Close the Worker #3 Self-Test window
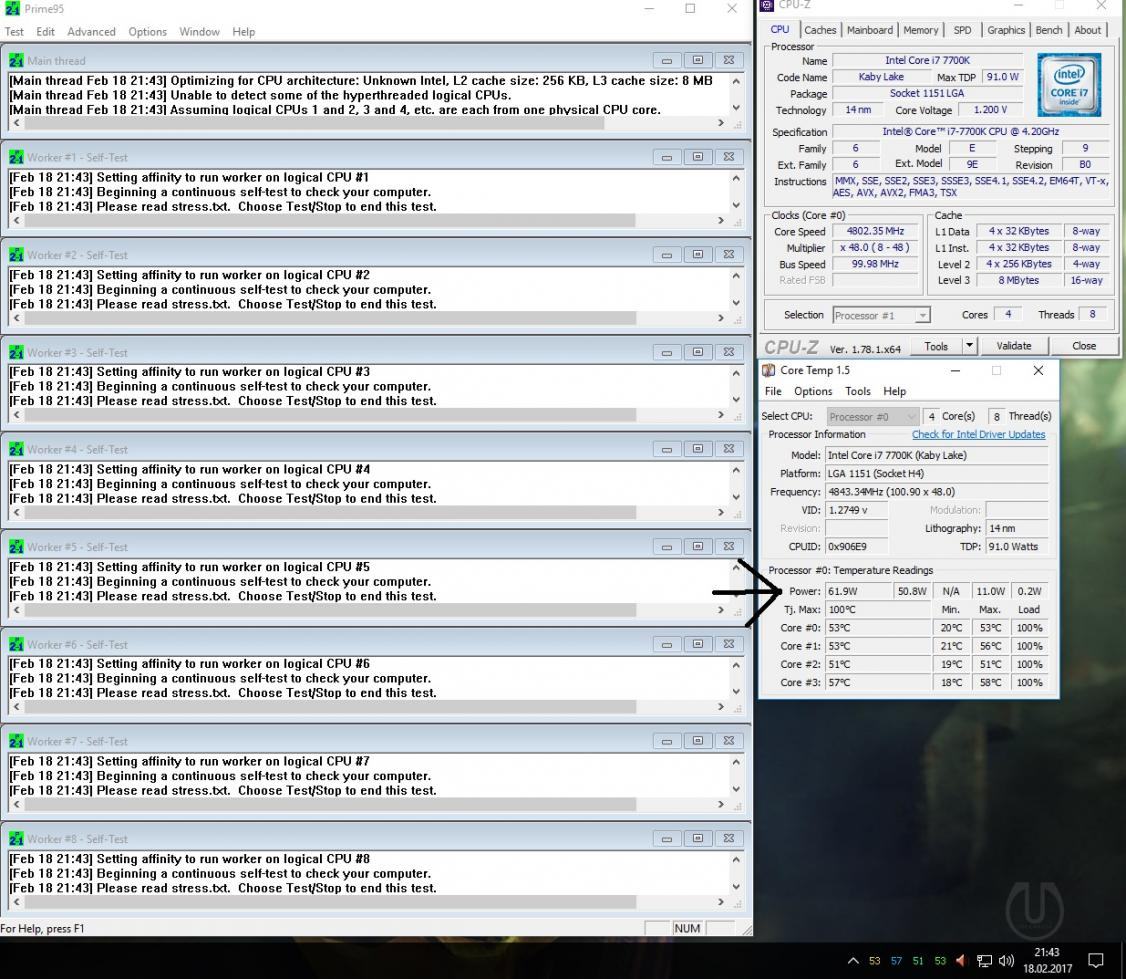Screen dimensions: 1126x979 click(728, 352)
